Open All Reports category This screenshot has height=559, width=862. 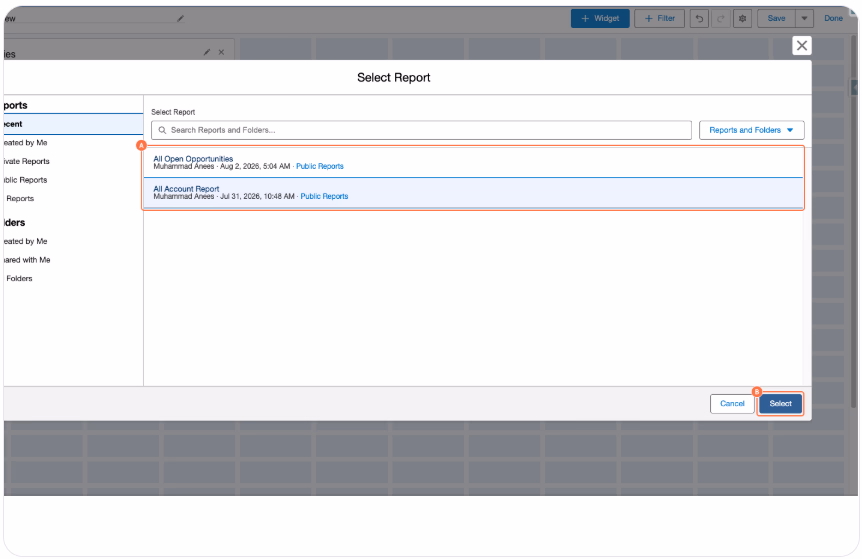(20, 199)
